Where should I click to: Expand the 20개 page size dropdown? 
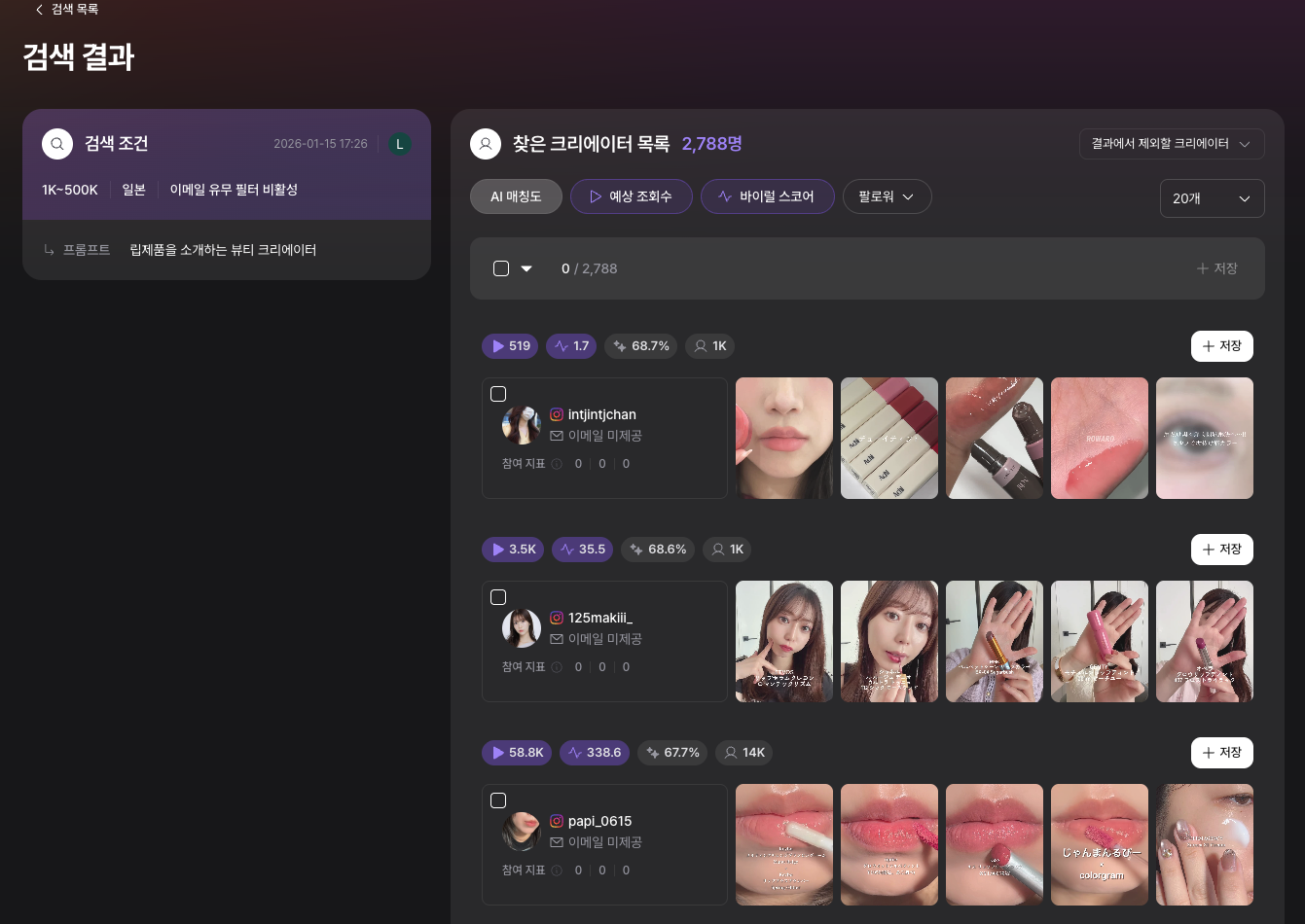[x=1212, y=198]
